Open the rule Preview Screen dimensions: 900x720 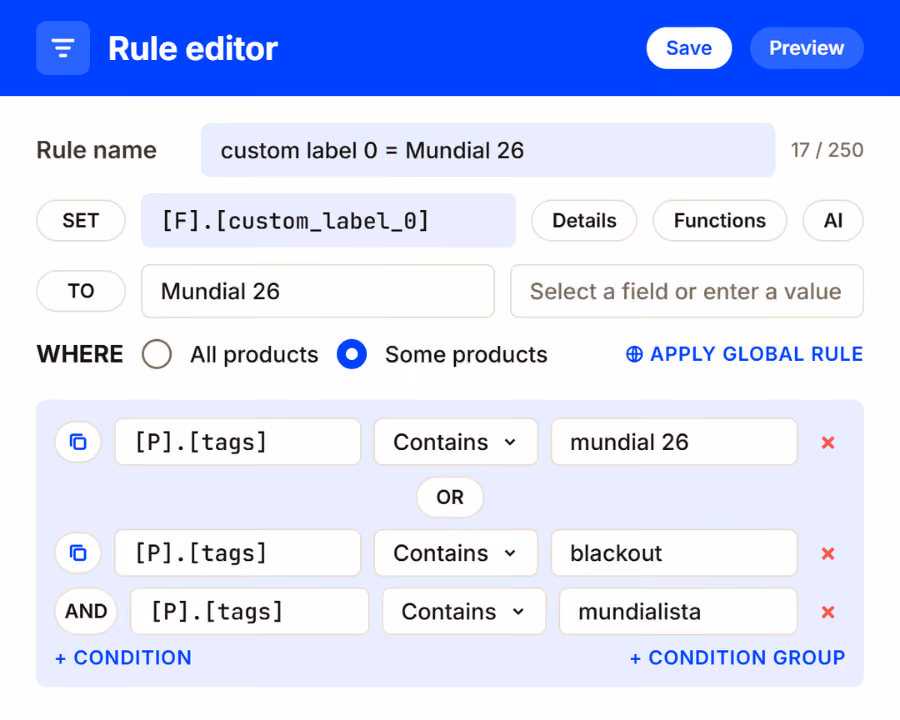point(806,48)
